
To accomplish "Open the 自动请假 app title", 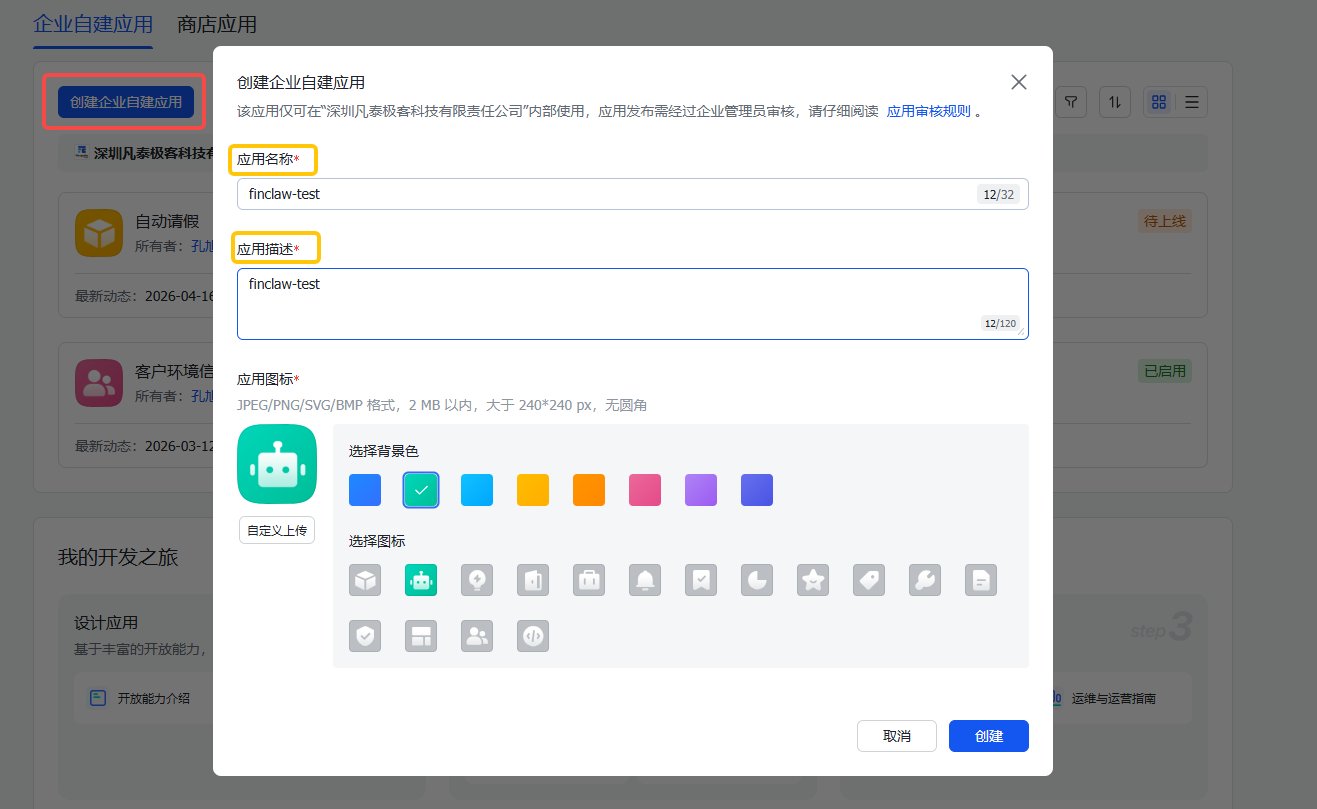I will coord(167,222).
